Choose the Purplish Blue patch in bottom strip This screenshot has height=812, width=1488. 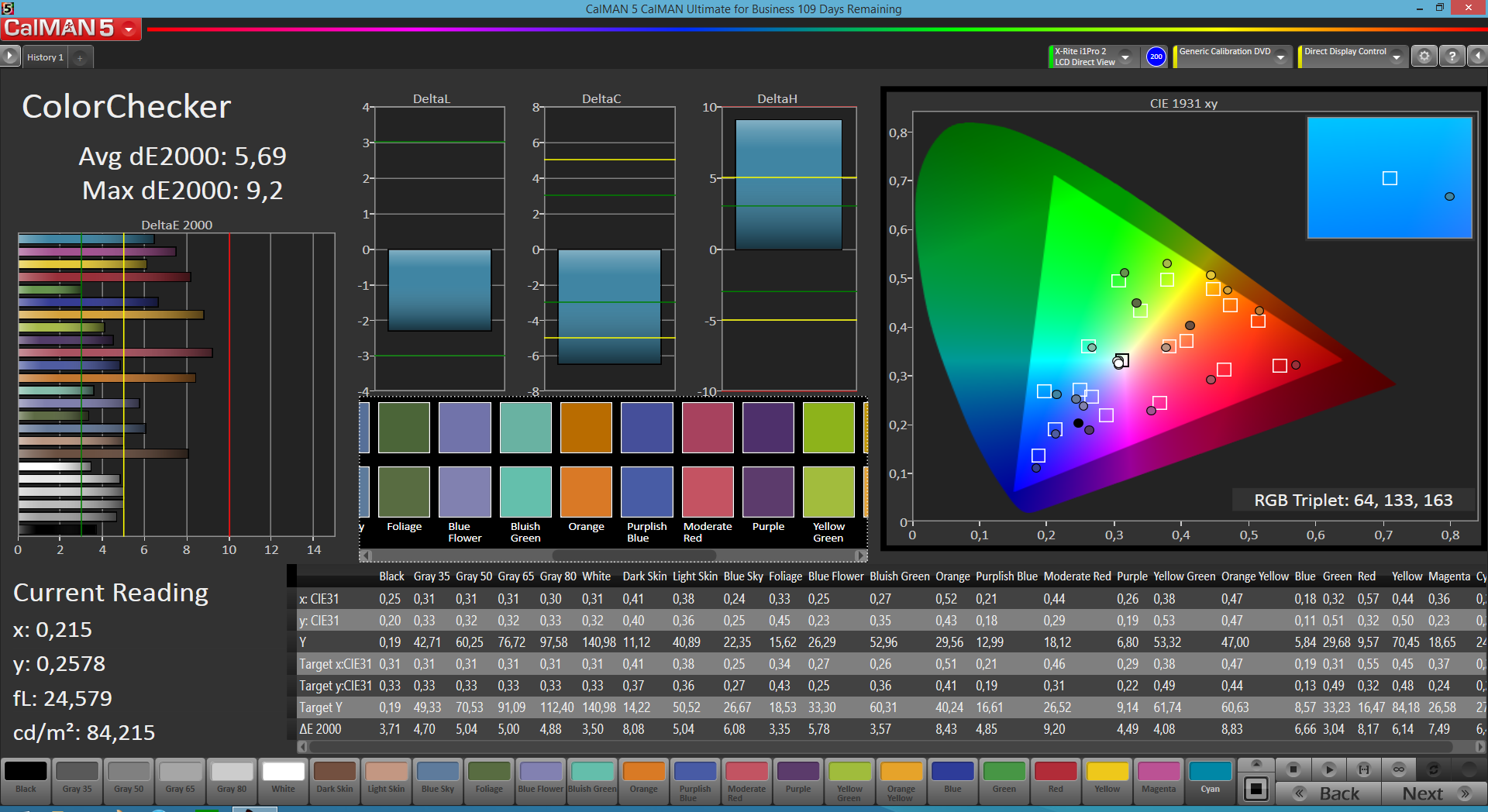pyautogui.click(x=695, y=779)
